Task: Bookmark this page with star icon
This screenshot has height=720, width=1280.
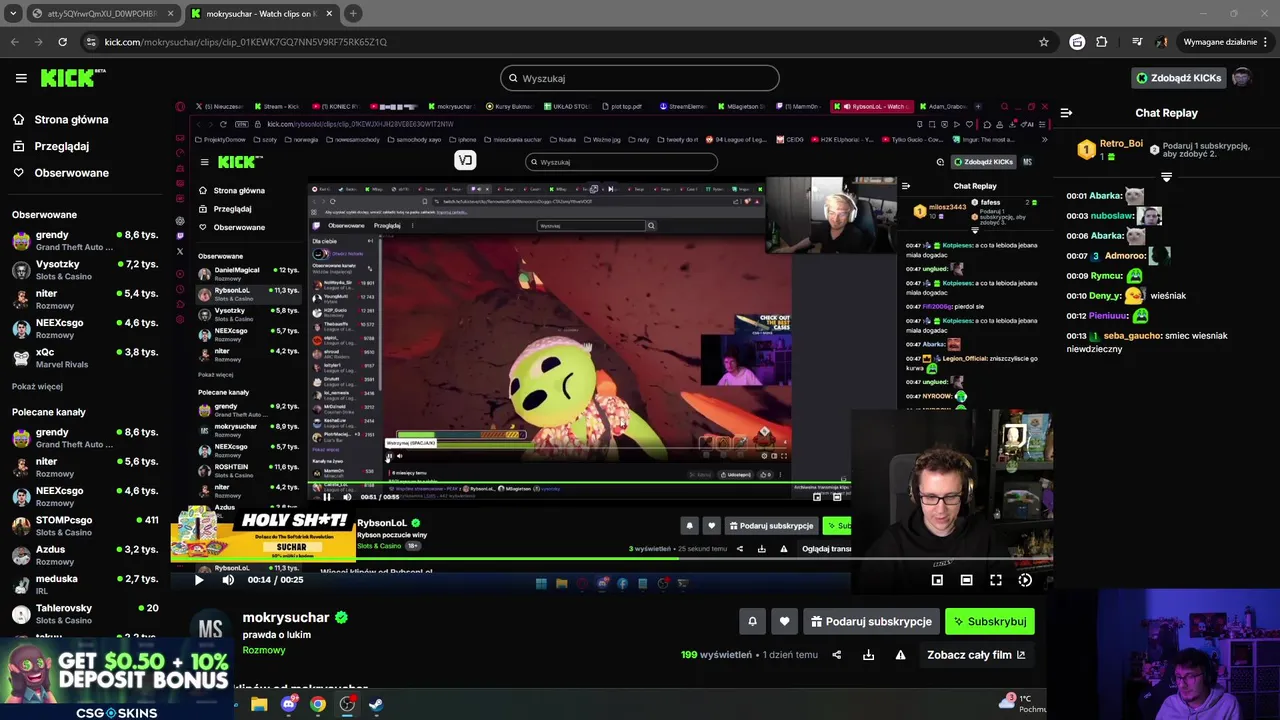Action: tap(1044, 42)
